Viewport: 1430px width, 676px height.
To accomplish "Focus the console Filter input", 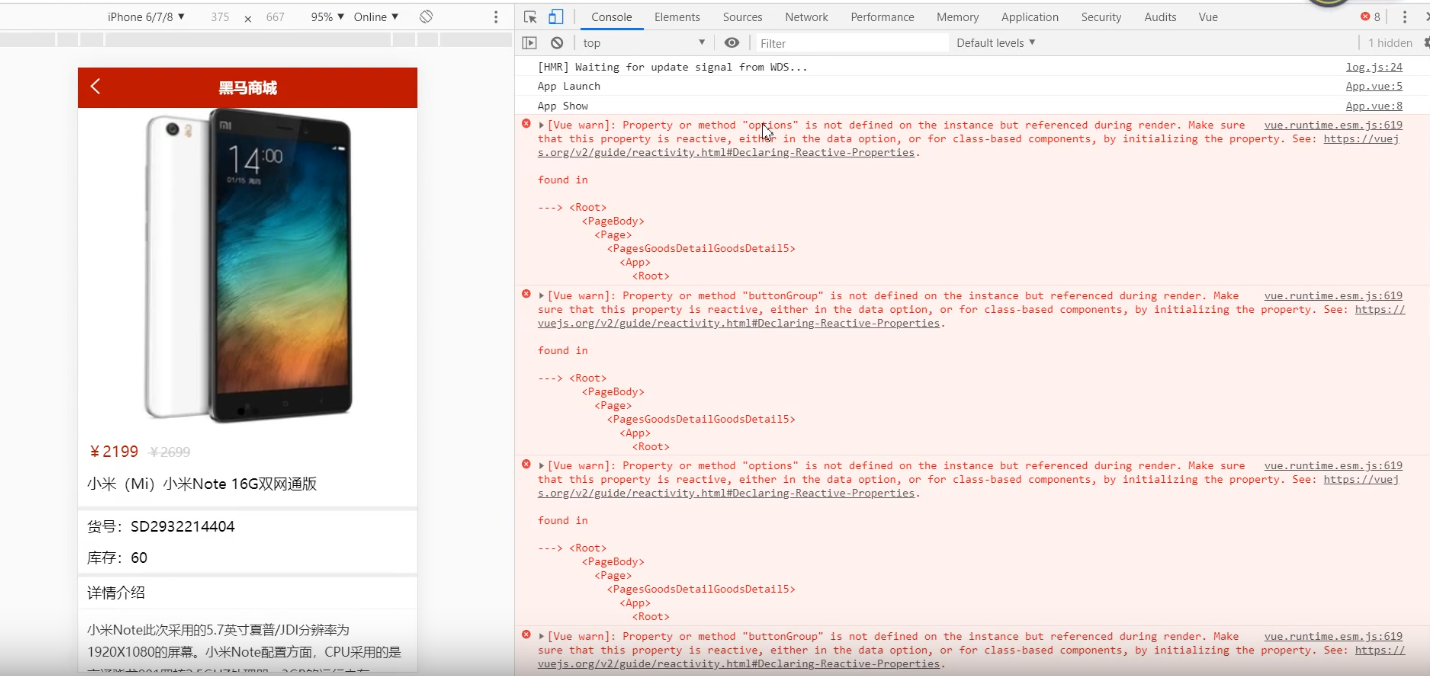I will (852, 43).
